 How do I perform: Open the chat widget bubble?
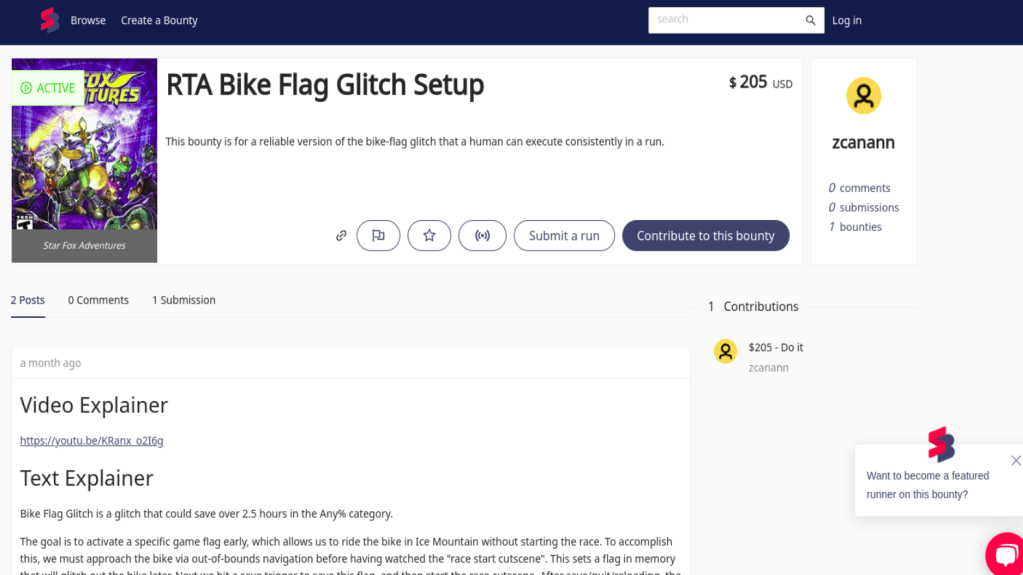pyautogui.click(x=1004, y=555)
